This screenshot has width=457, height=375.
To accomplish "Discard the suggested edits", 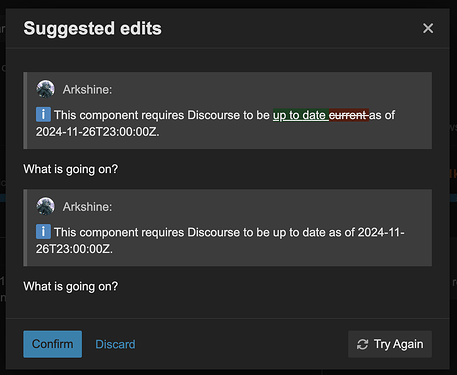I will (115, 344).
